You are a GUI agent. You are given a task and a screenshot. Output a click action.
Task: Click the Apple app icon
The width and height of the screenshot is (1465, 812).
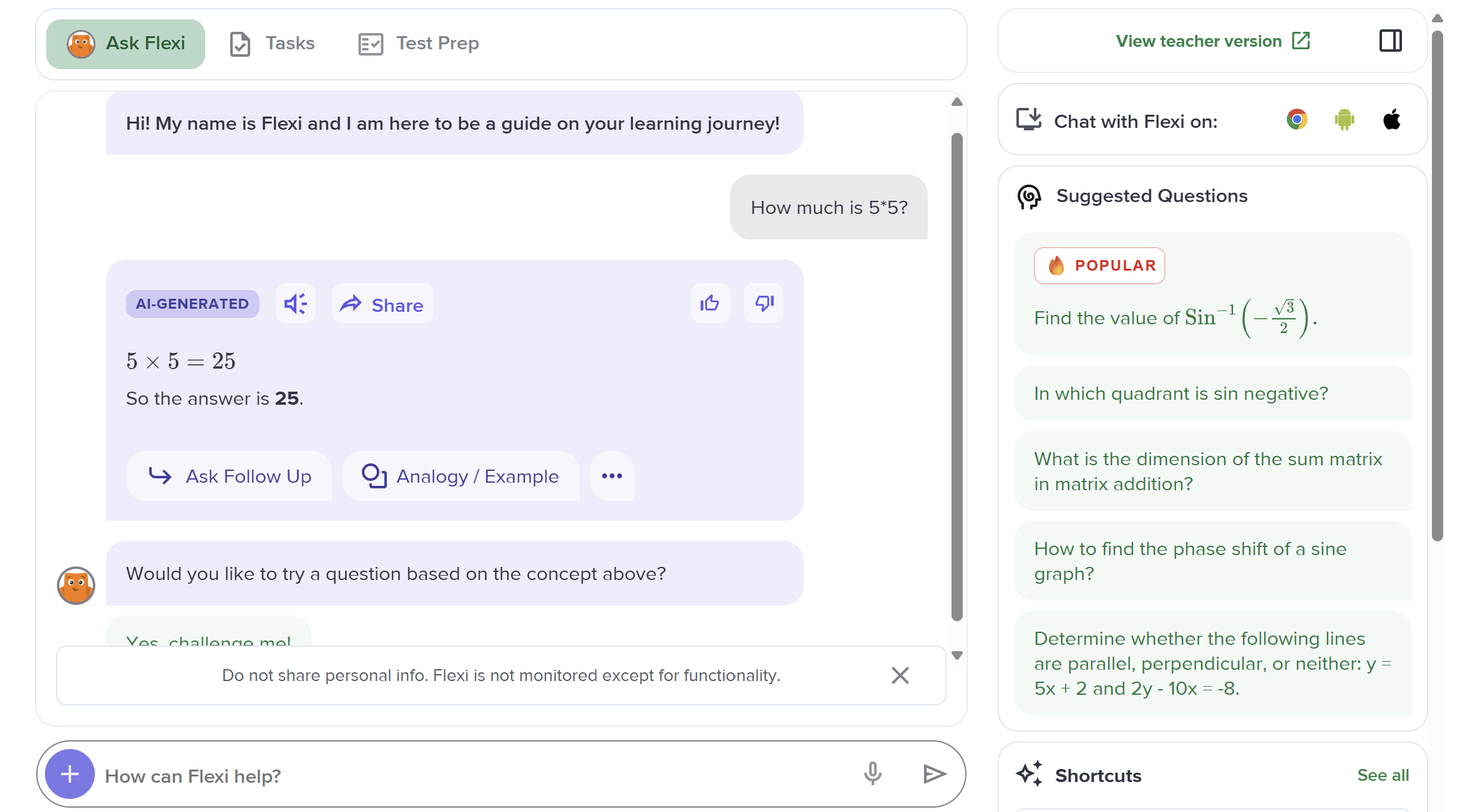(1392, 119)
